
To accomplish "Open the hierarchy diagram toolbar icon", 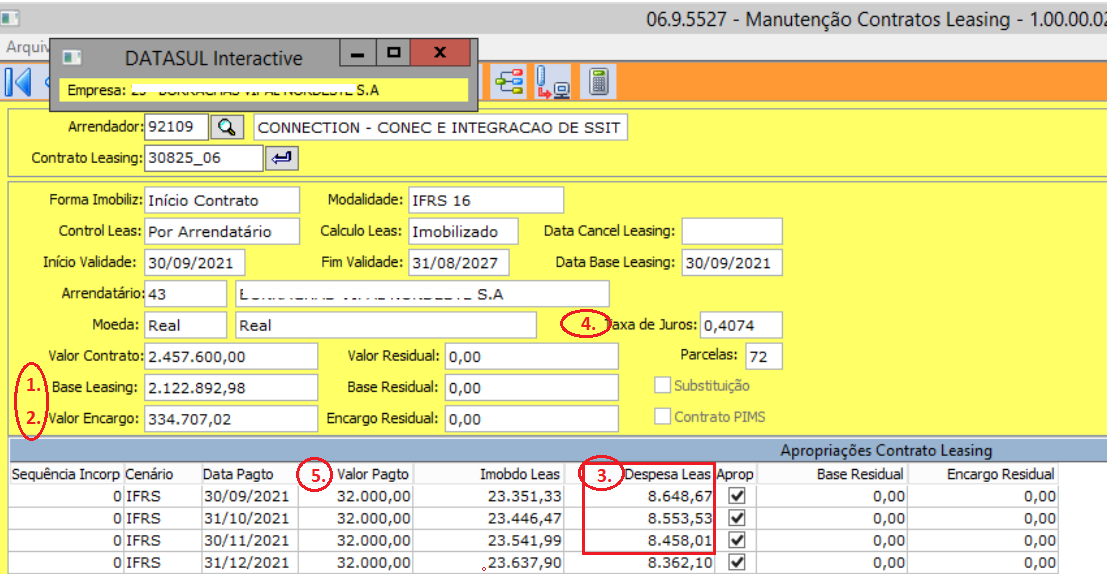I will [x=509, y=82].
